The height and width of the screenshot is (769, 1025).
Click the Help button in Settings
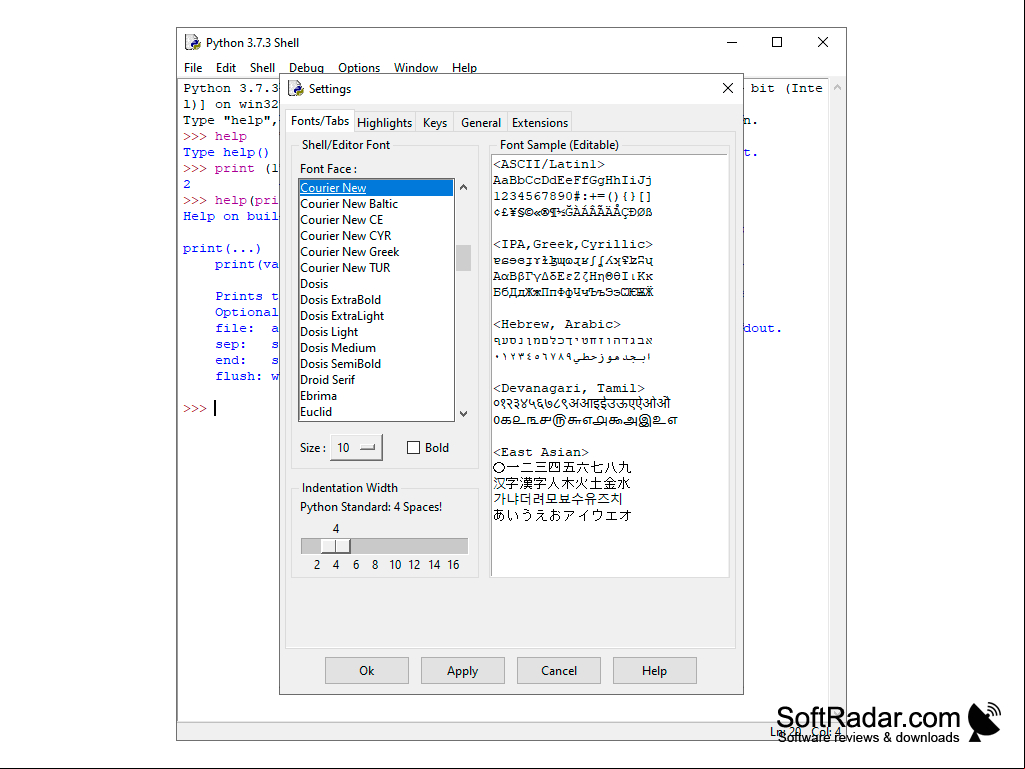point(654,671)
